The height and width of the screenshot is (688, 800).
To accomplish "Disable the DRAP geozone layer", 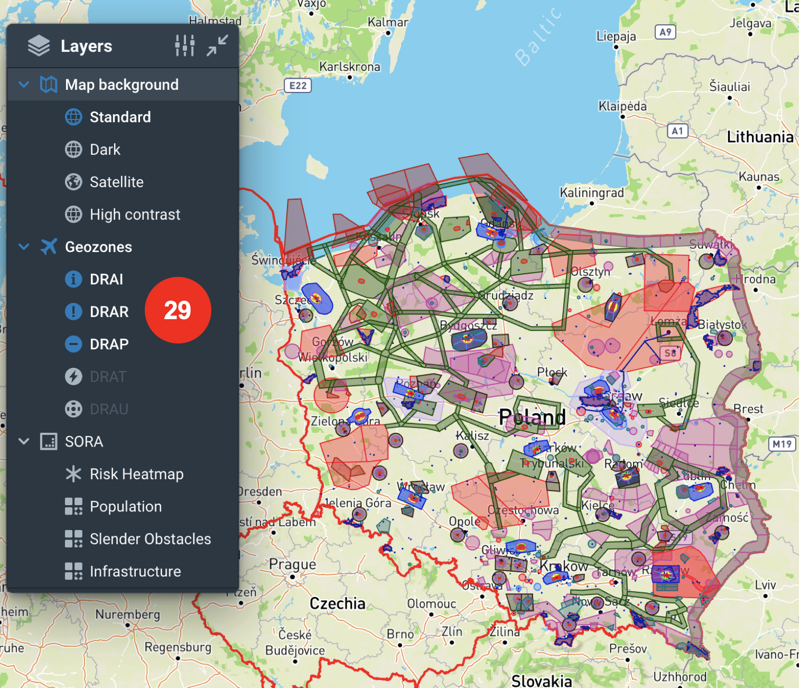I will (108, 344).
